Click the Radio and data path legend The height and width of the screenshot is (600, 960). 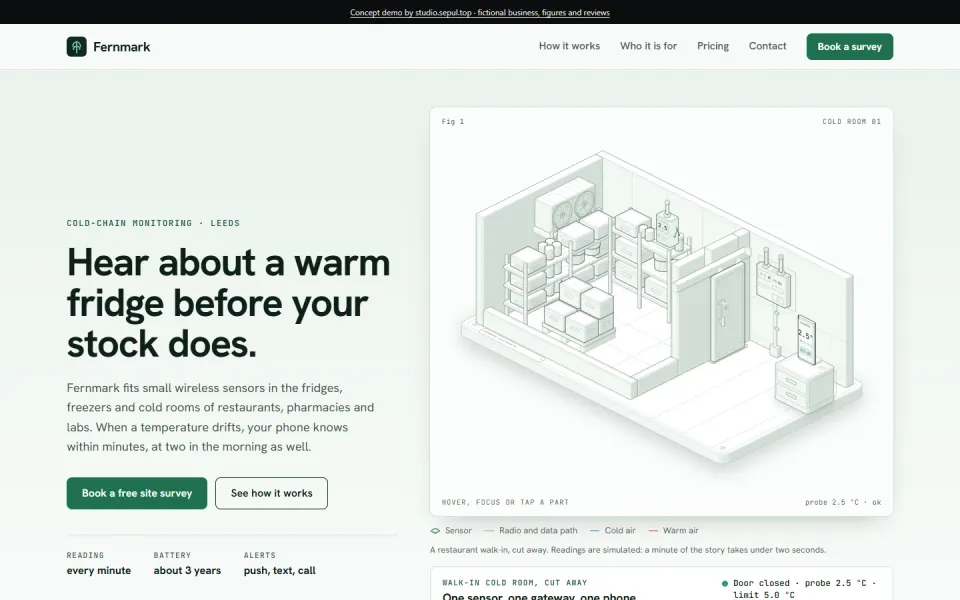pos(531,531)
